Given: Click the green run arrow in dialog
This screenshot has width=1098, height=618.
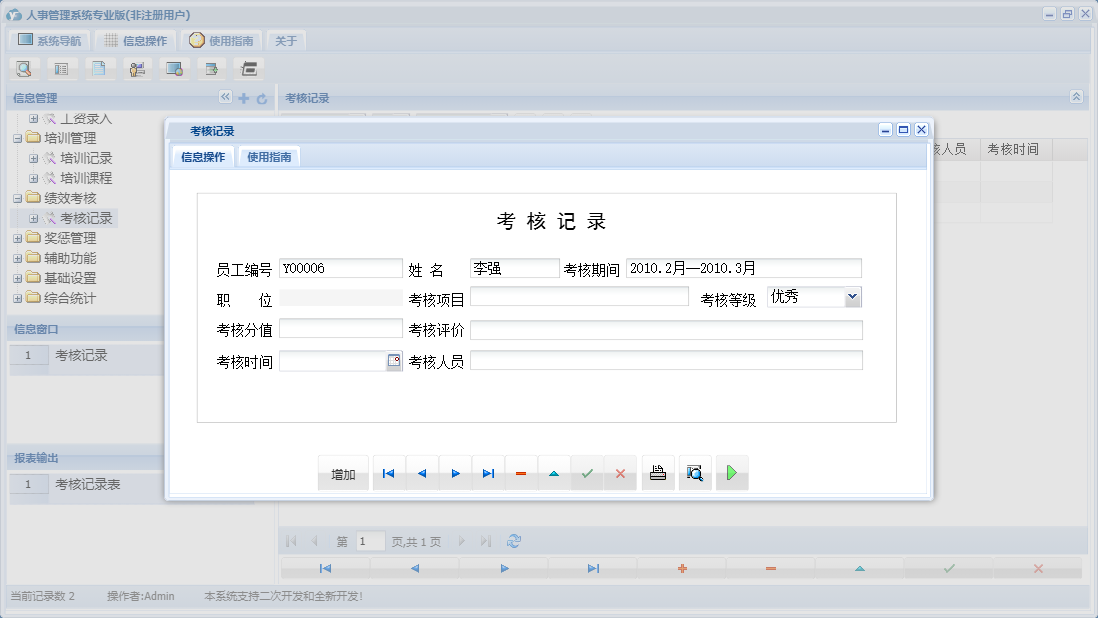Looking at the screenshot, I should (732, 473).
